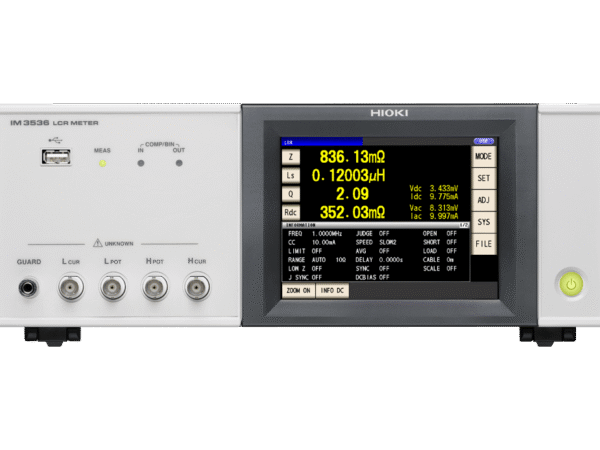Click the USB port on front panel
The image size is (600, 450).
[56, 157]
